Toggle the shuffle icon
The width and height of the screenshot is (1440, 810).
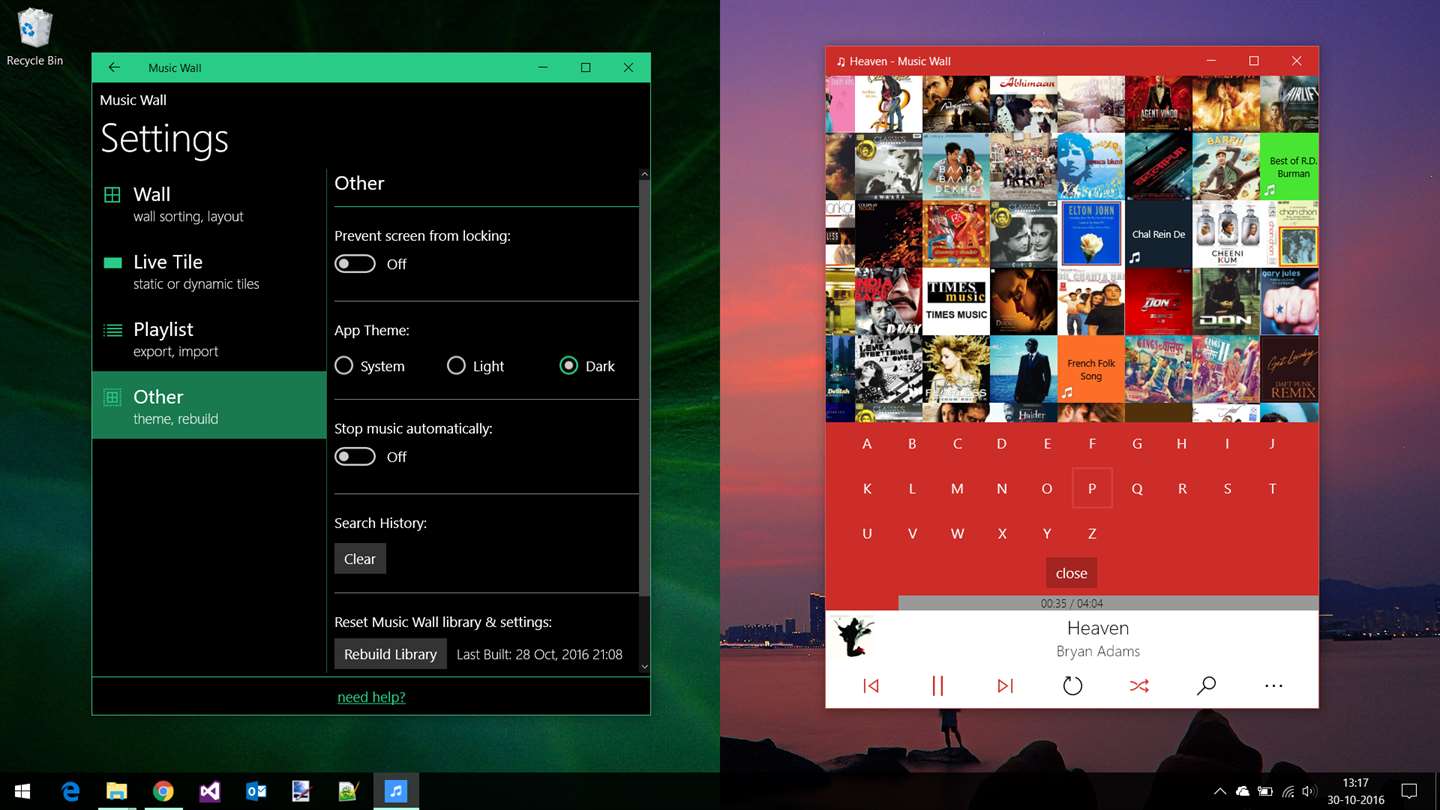pos(1139,686)
